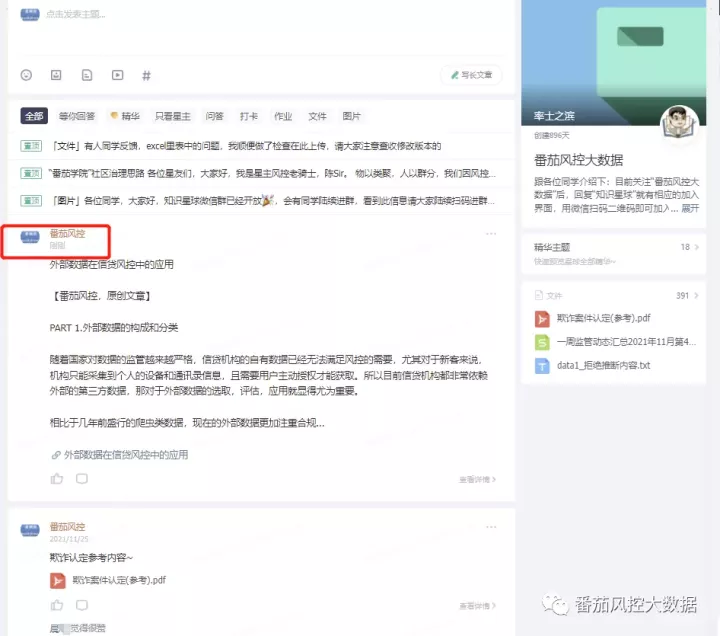
Task: Open 番茄风控 author name on 2021/11/25 post
Action: click(67, 527)
